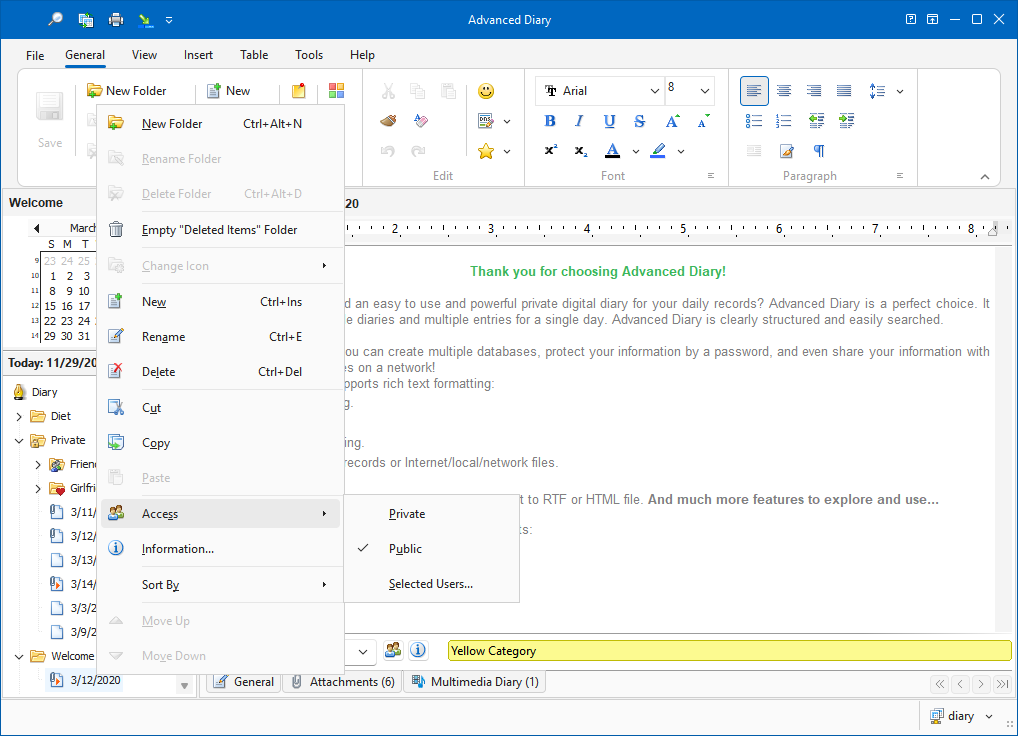This screenshot has height=736, width=1018.
Task: Toggle center paragraph alignment
Action: click(x=784, y=91)
